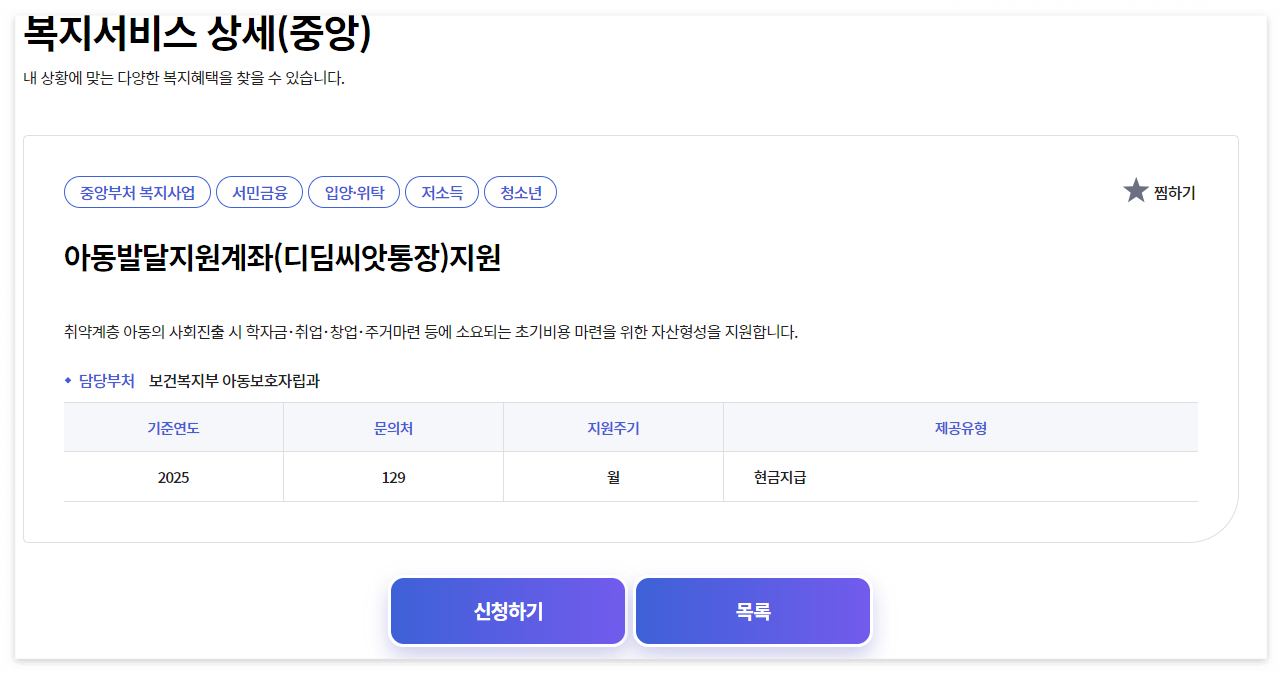The width and height of the screenshot is (1282, 674).
Task: Select the 중앙부처 복지사업 tag
Action: coord(136,192)
